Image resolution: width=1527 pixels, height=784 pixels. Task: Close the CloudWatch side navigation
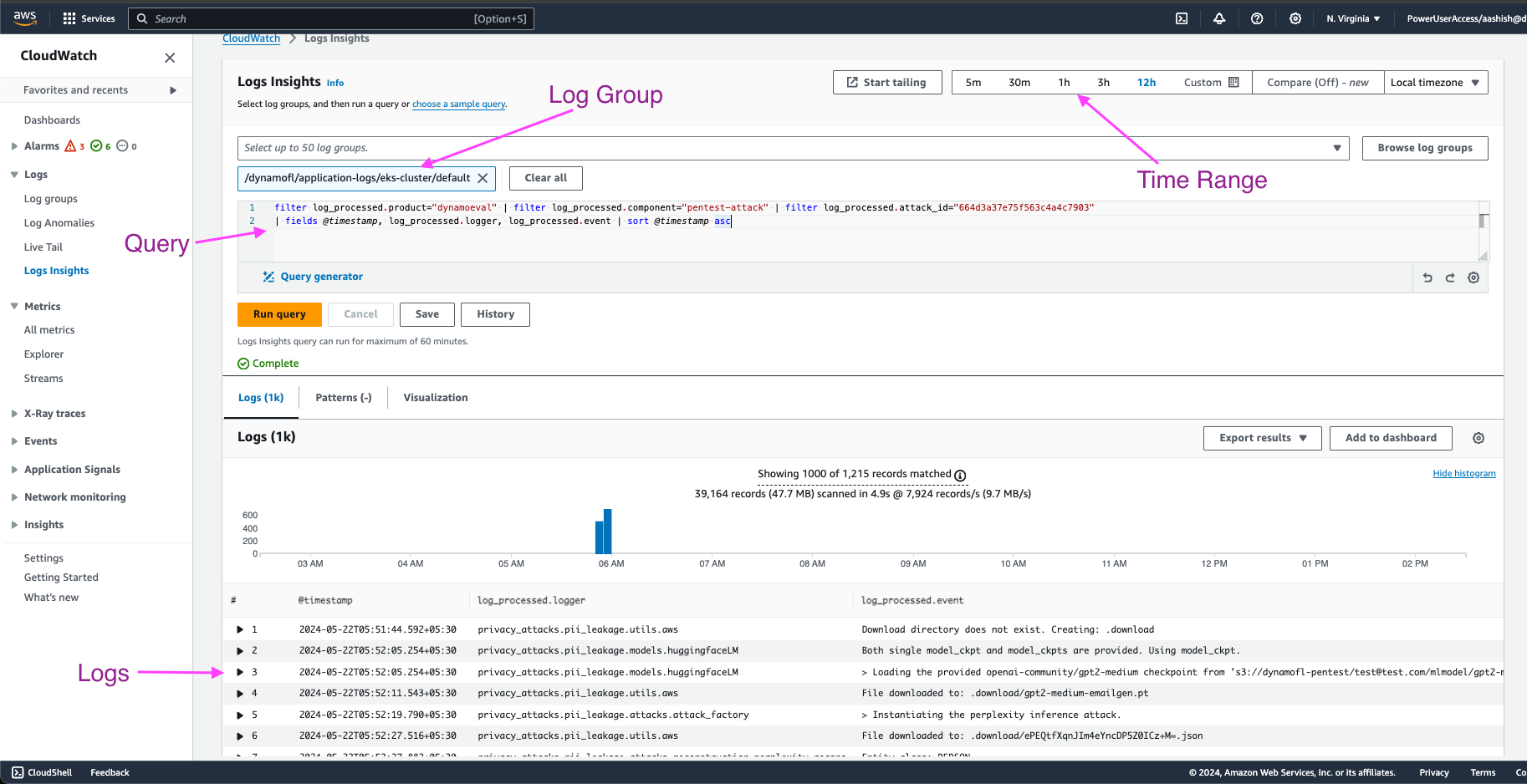click(x=170, y=58)
